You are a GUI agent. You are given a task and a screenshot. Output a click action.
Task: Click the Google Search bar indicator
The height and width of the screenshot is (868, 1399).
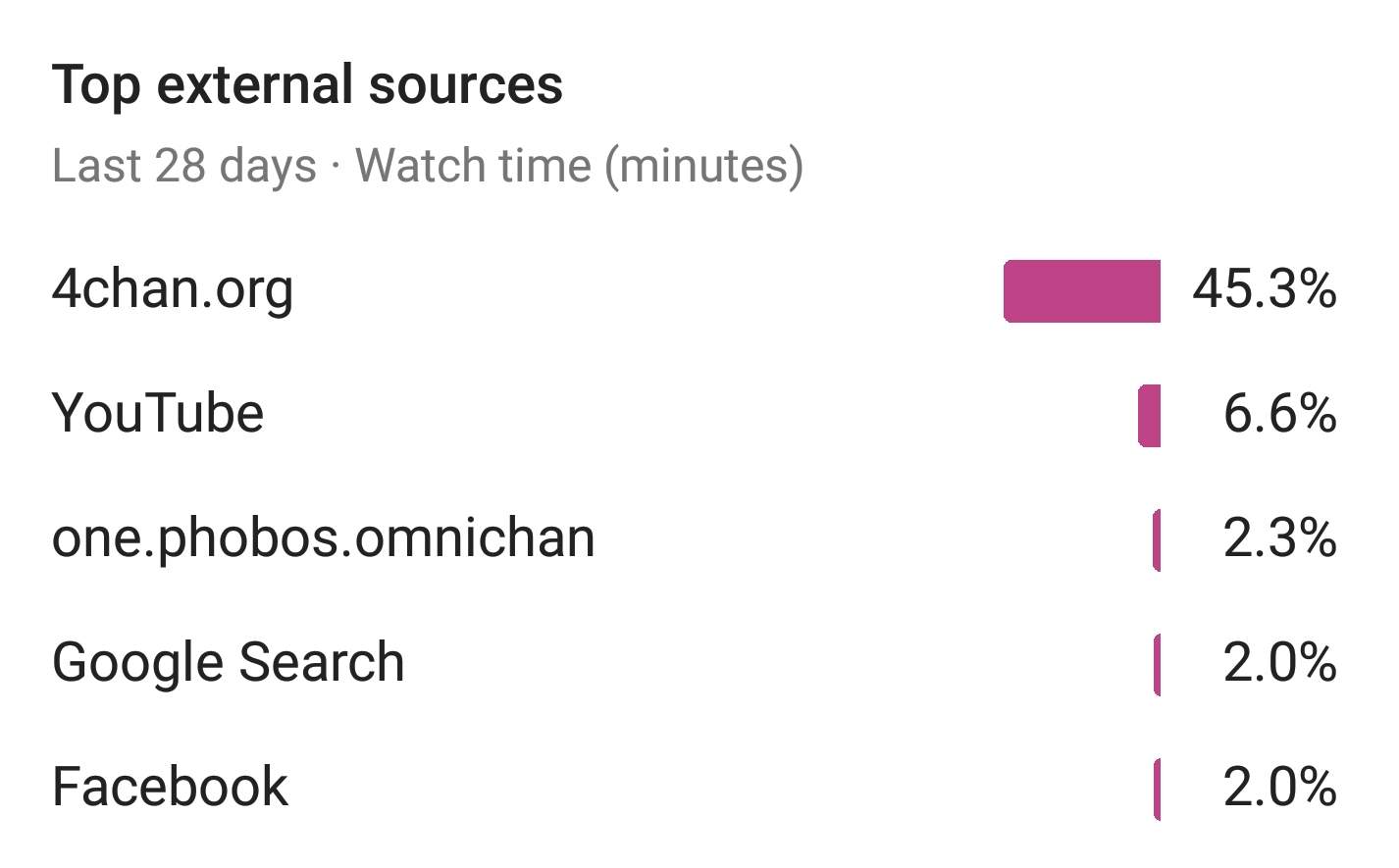(1158, 664)
